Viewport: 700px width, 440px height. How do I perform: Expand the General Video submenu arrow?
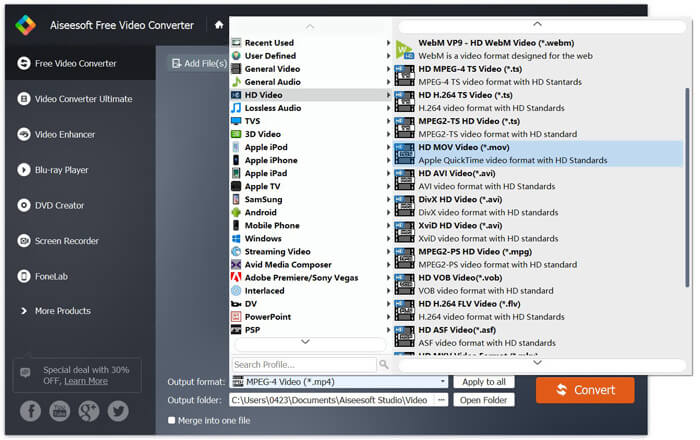[x=388, y=69]
